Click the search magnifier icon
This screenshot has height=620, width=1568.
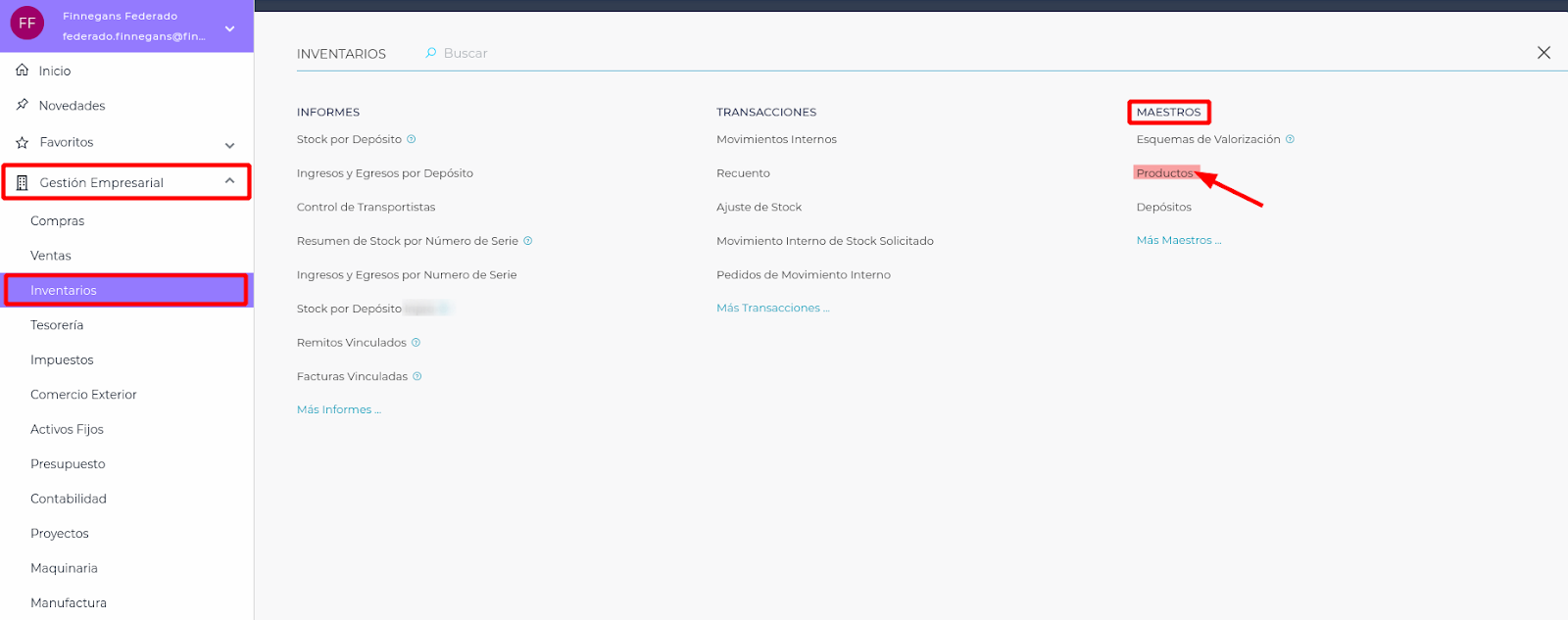click(x=431, y=53)
